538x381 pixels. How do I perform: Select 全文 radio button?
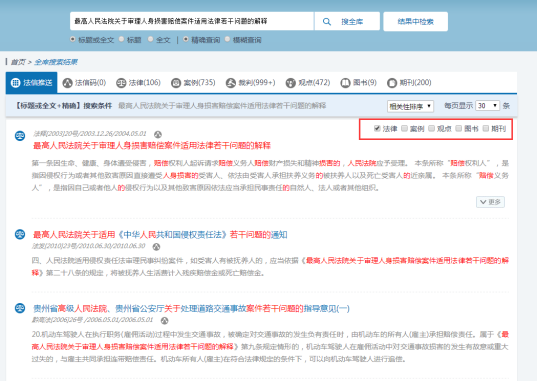coord(151,39)
